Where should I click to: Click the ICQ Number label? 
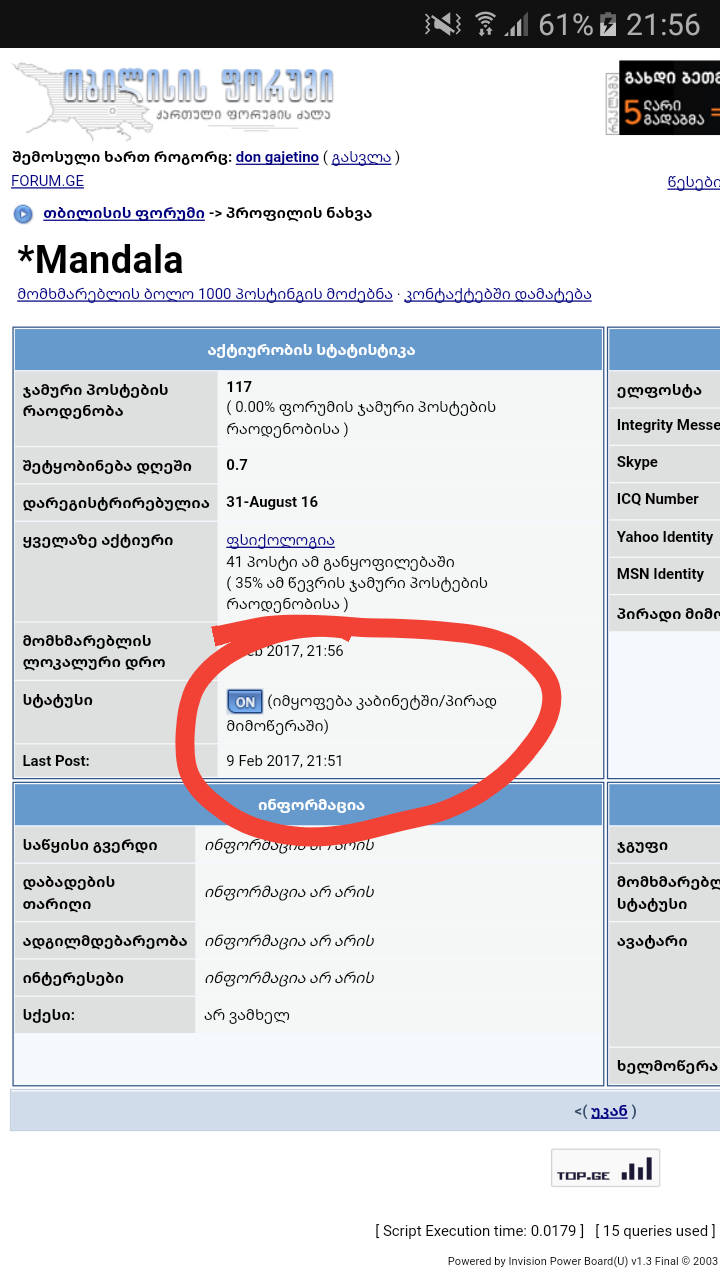(x=658, y=498)
